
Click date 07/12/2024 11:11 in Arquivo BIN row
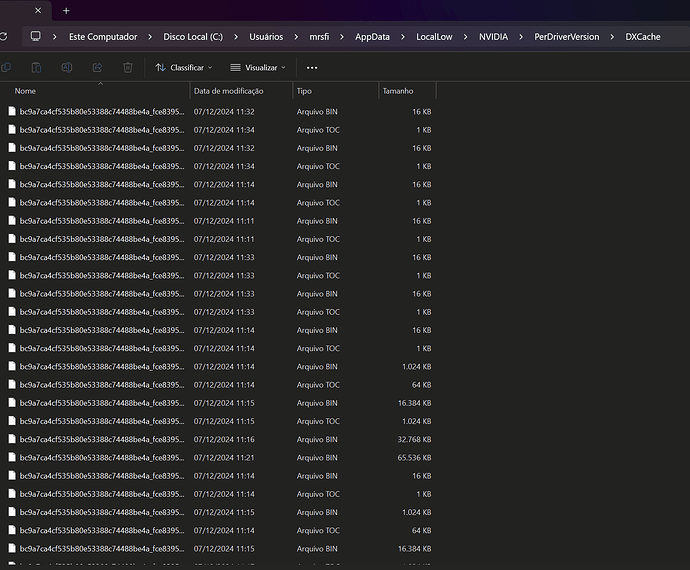[x=224, y=221]
